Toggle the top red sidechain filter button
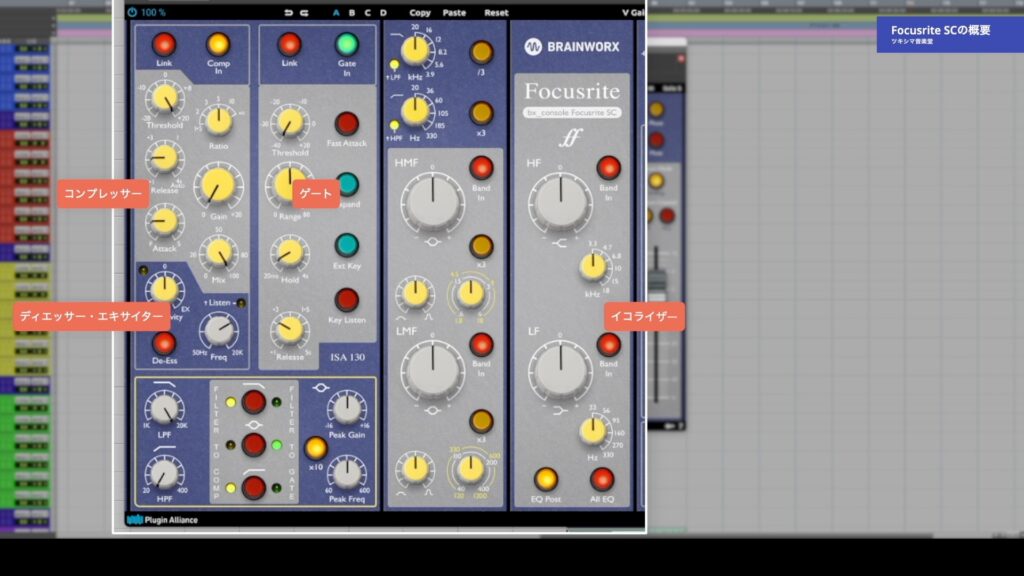 pyautogui.click(x=253, y=402)
